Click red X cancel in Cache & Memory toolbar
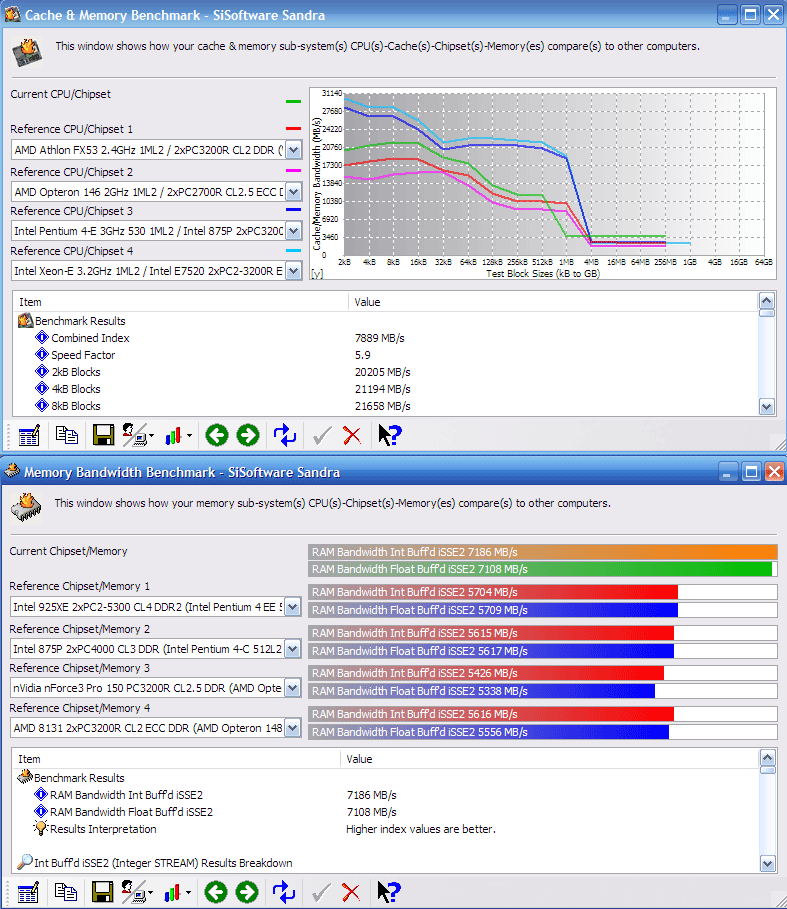Image resolution: width=787 pixels, height=909 pixels. point(352,435)
